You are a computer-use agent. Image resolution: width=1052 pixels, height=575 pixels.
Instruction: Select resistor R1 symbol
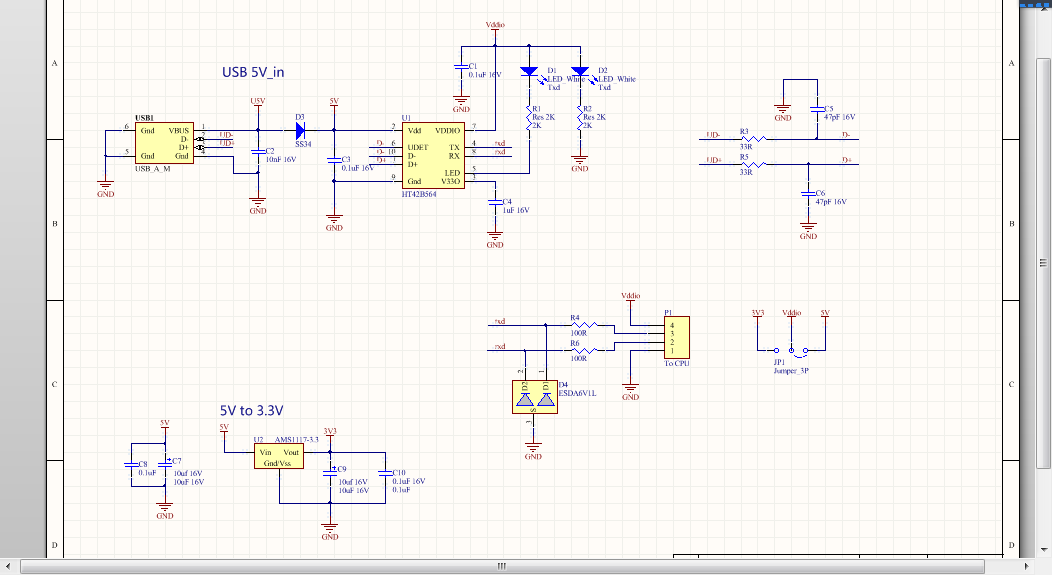pyautogui.click(x=529, y=117)
